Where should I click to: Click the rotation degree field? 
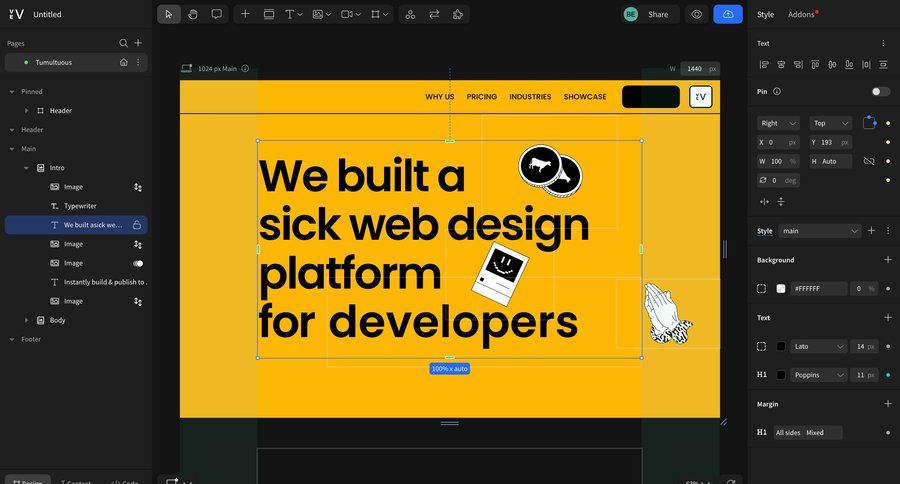(778, 180)
